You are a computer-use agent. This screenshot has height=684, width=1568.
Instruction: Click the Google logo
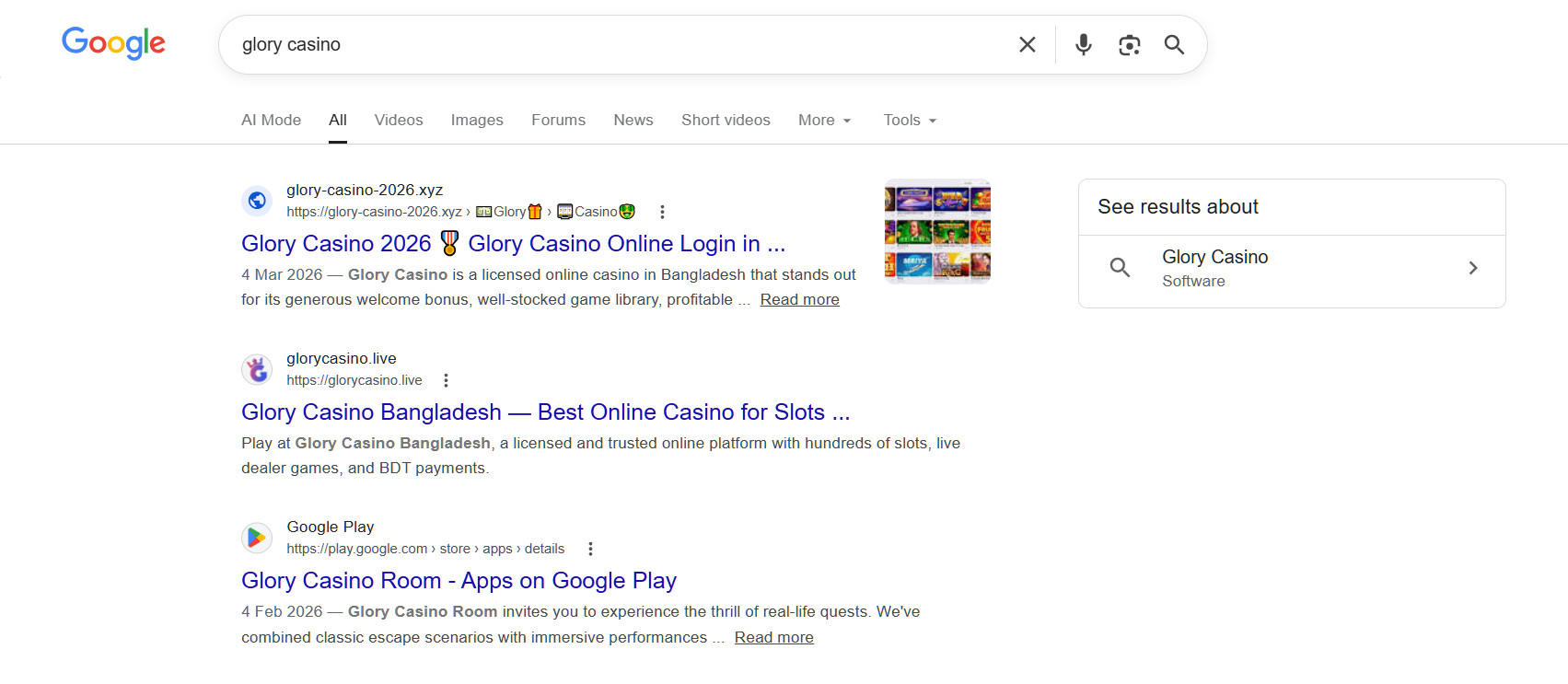coord(113,42)
